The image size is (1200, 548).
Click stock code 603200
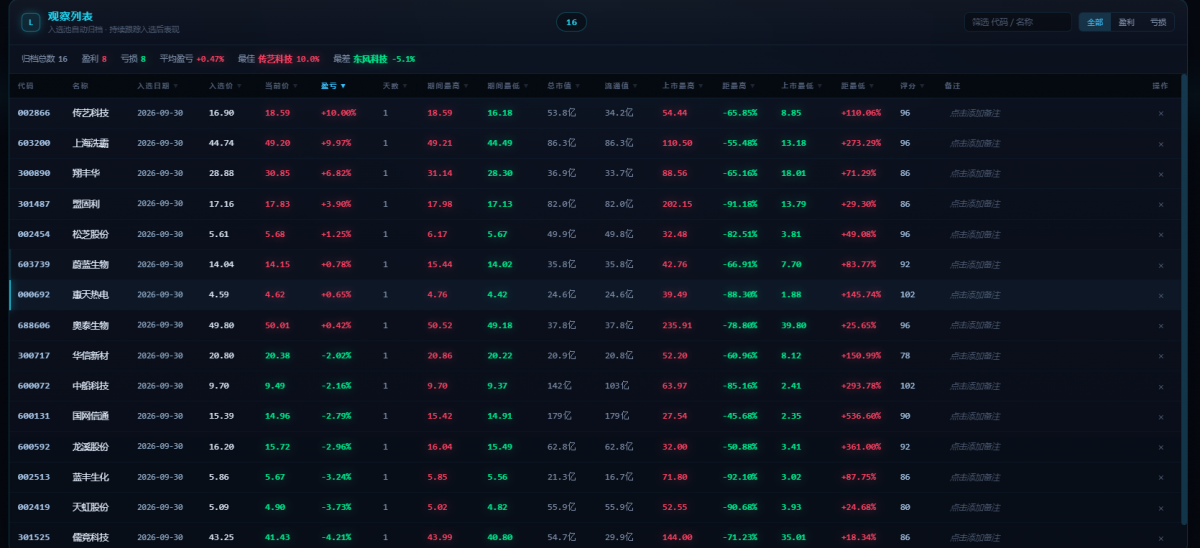[x=33, y=143]
